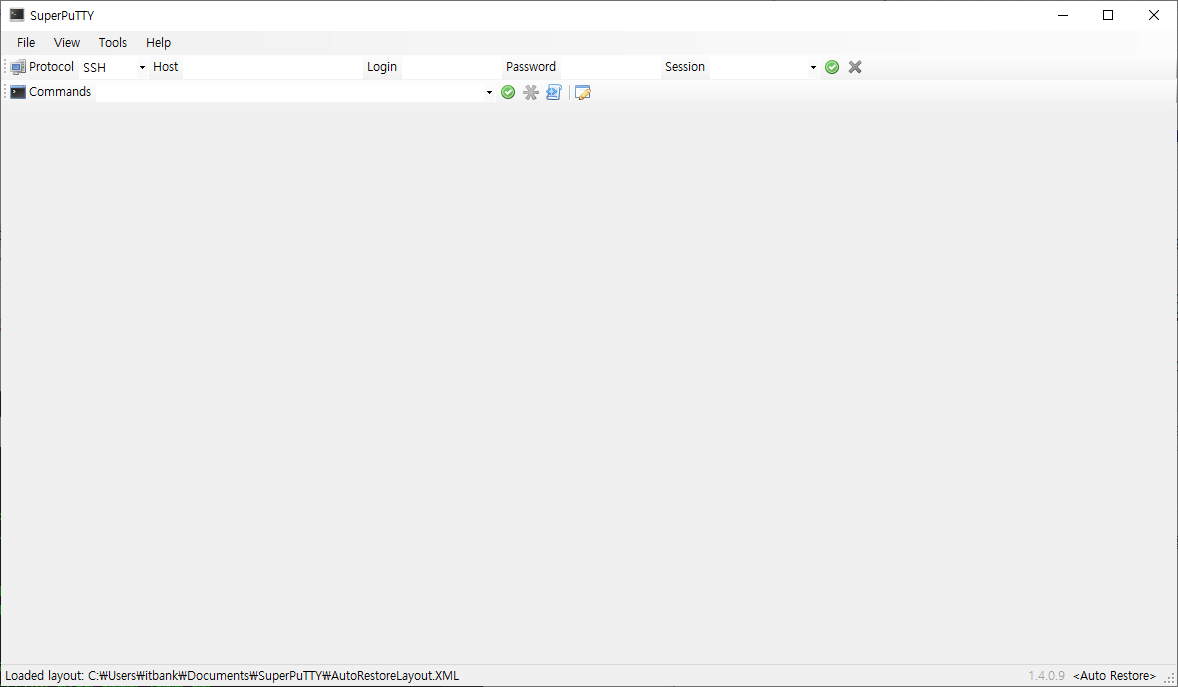The height and width of the screenshot is (687, 1178).
Task: Expand the Commands dropdown arrow
Action: click(x=489, y=92)
